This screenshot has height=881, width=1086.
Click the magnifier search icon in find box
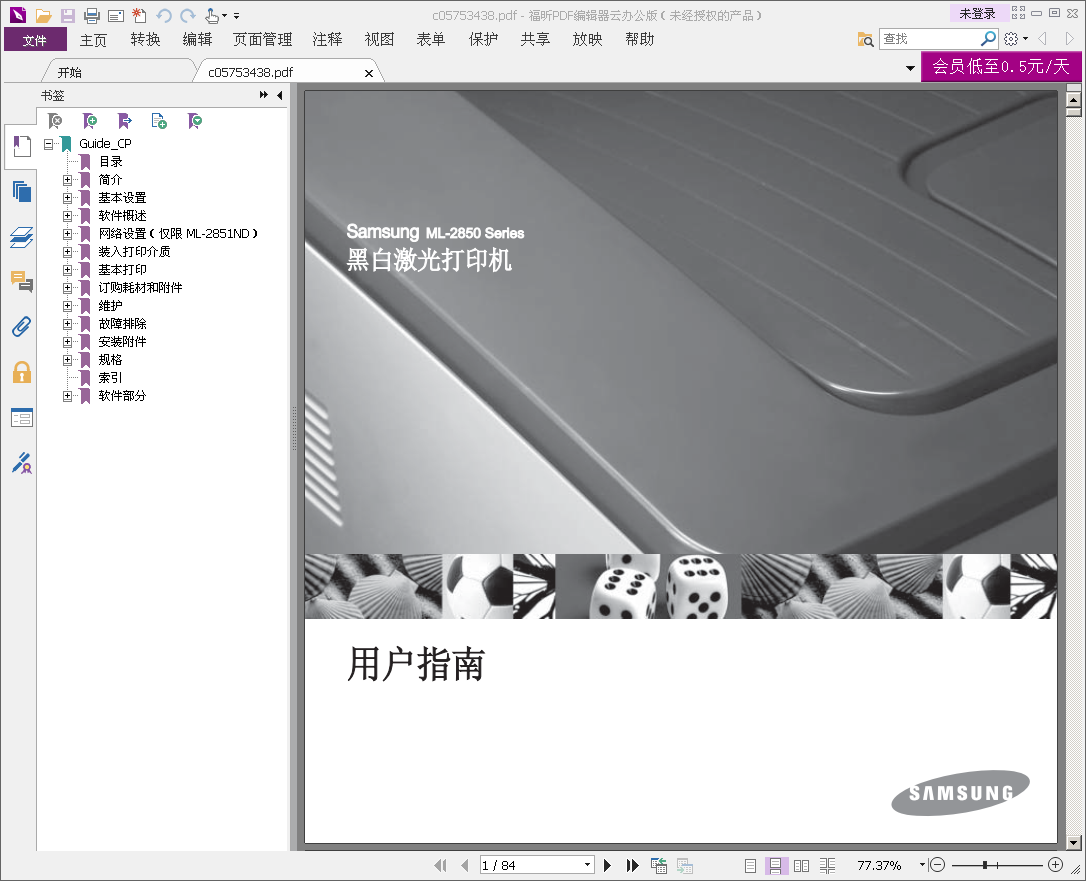(x=988, y=39)
